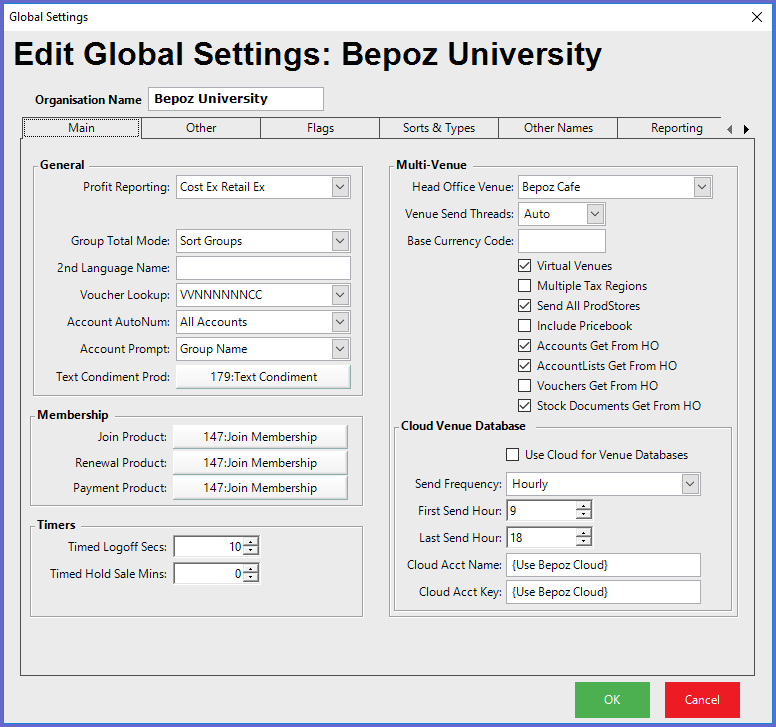Open the Other Names tab
The width and height of the screenshot is (776, 727).
click(558, 128)
